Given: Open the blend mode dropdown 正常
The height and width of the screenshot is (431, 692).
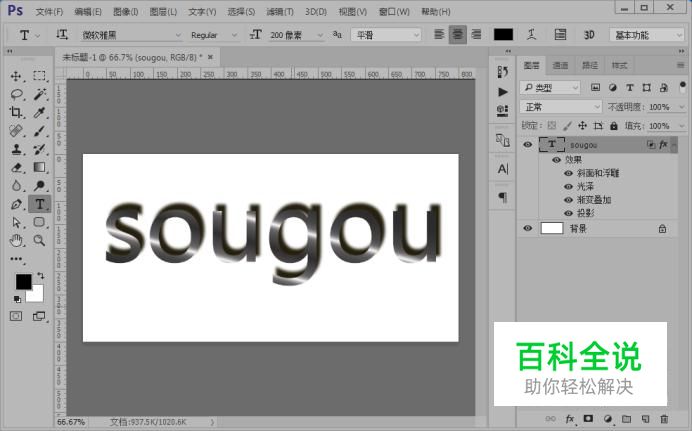Looking at the screenshot, I should pos(560,107).
